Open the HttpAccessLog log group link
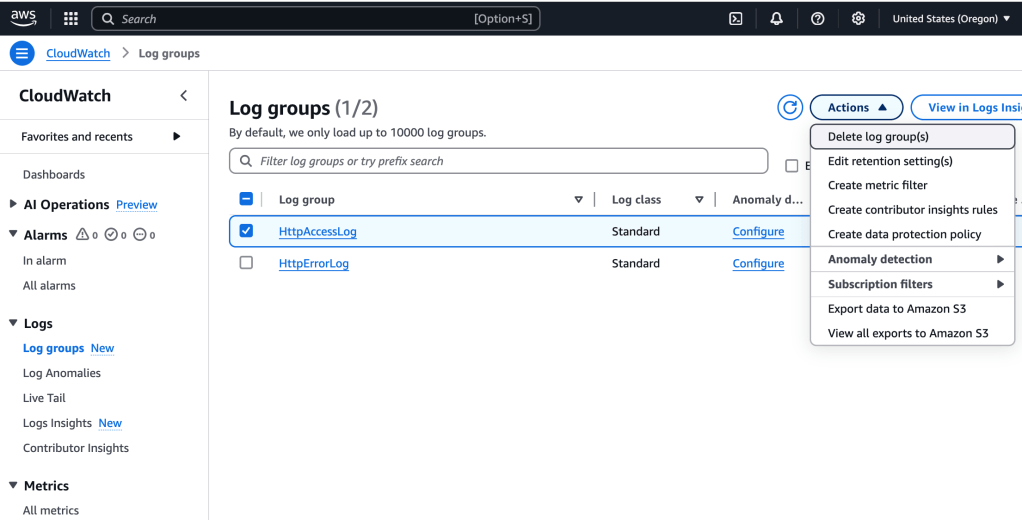The image size is (1022, 520). [317, 232]
